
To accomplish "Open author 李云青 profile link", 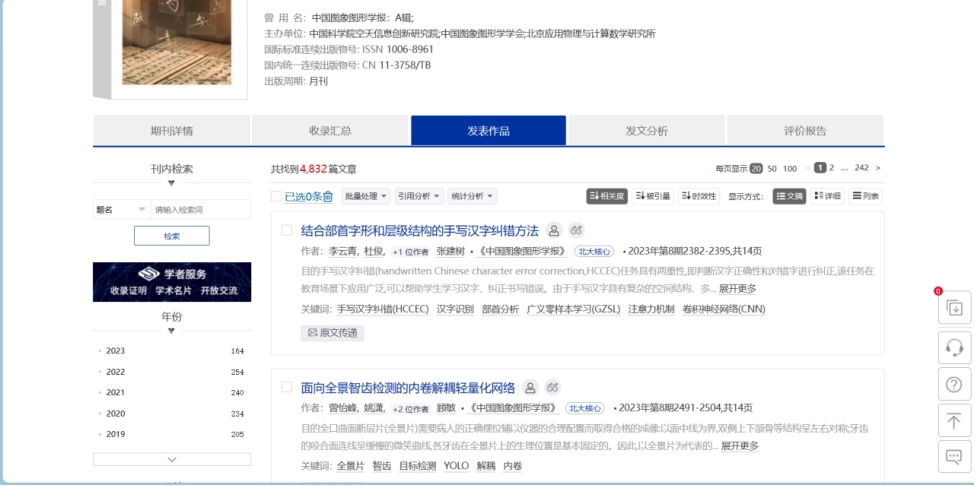I will pyautogui.click(x=343, y=251).
